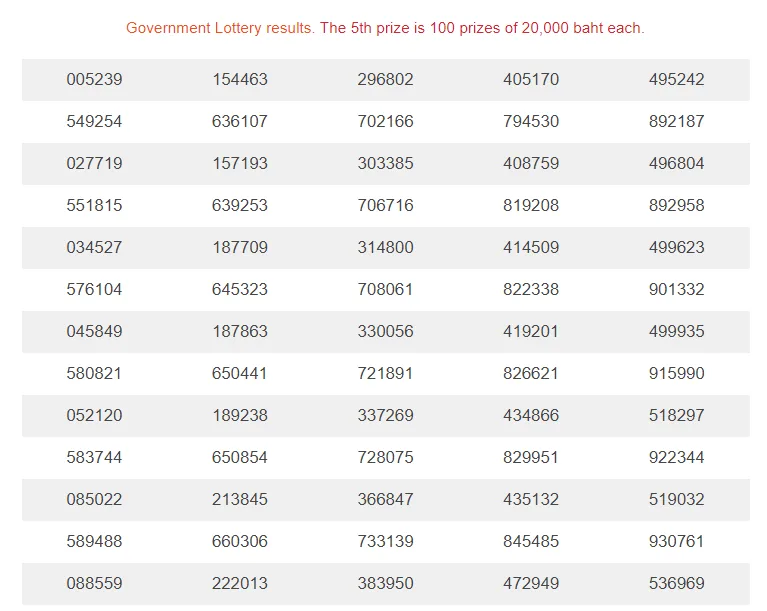
Task: Click on number 052120
Action: [94, 416]
